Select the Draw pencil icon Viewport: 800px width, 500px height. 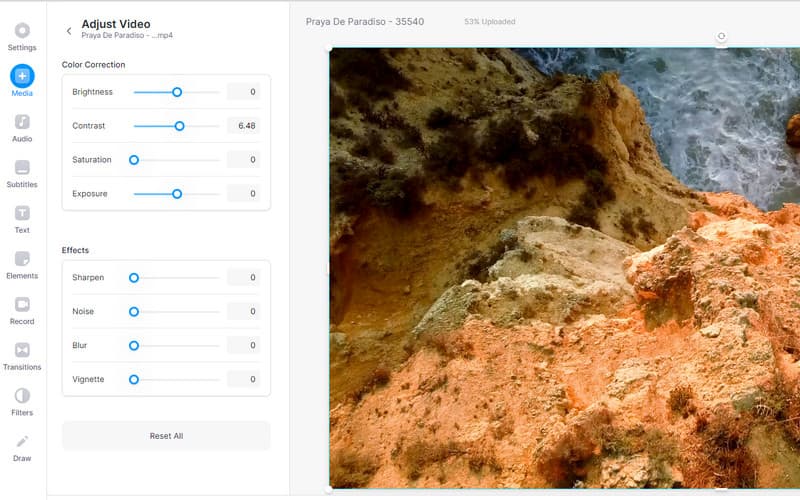(x=22, y=441)
